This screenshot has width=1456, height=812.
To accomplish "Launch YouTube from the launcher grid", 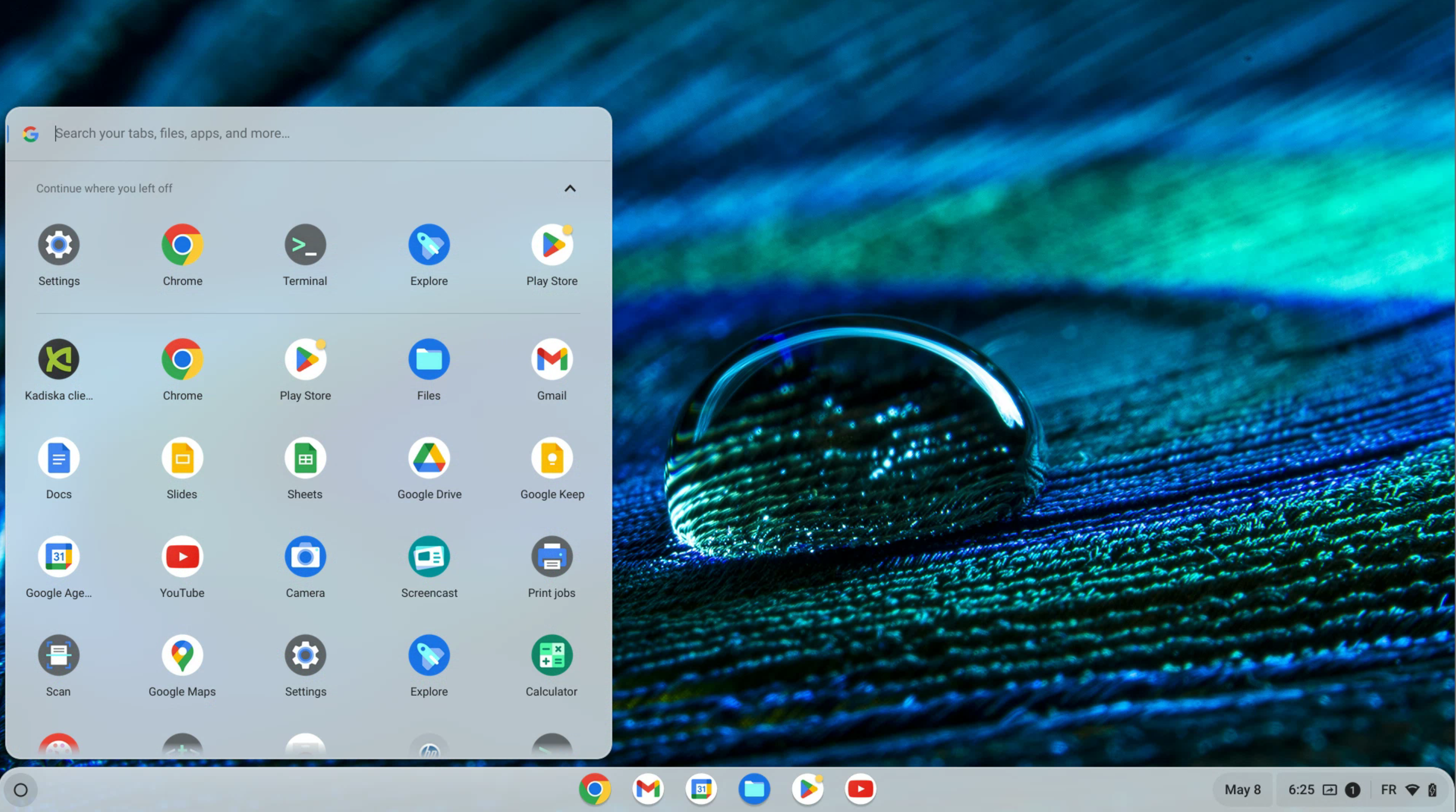I will tap(182, 557).
